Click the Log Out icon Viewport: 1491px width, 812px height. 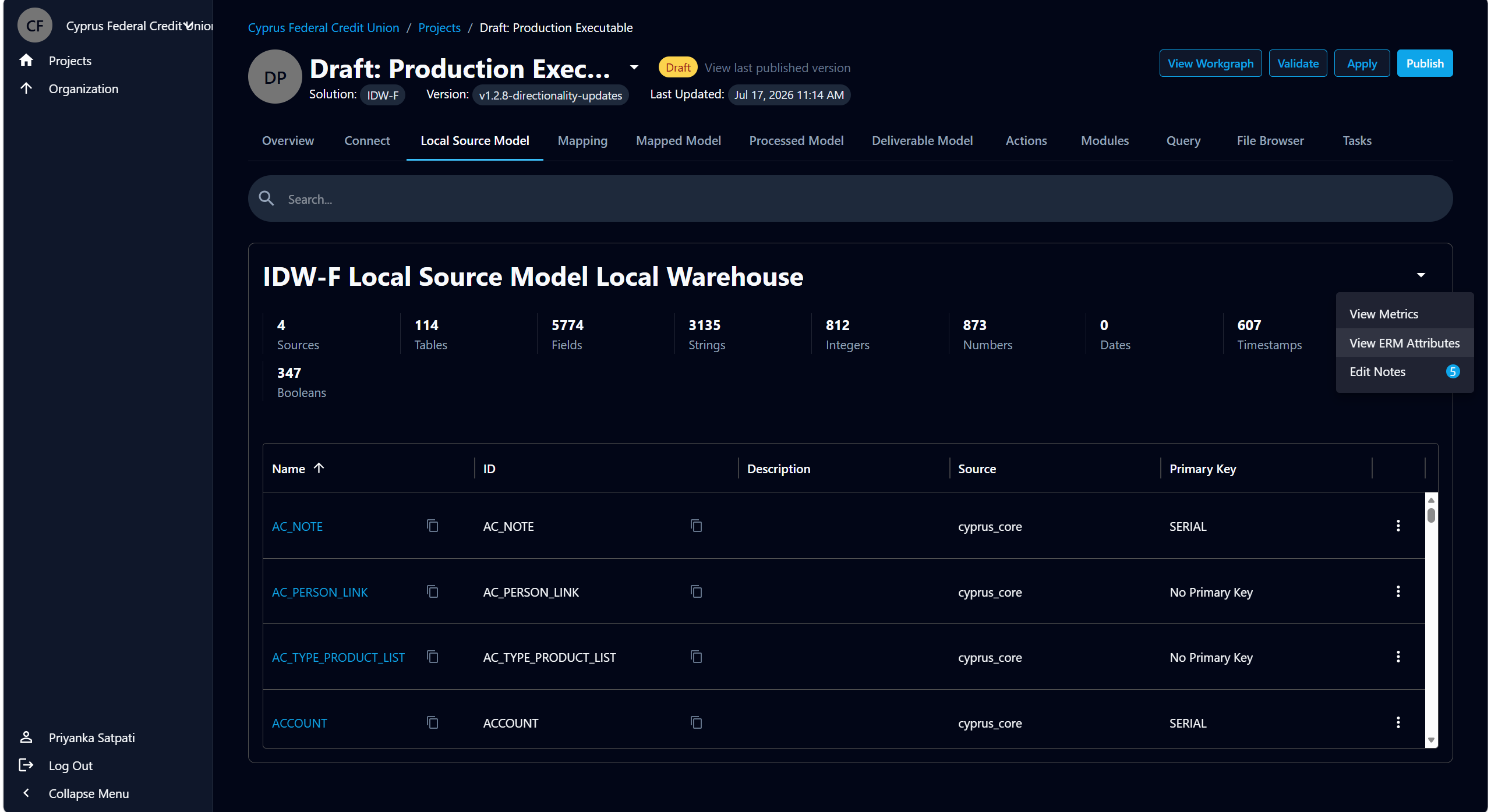26,765
